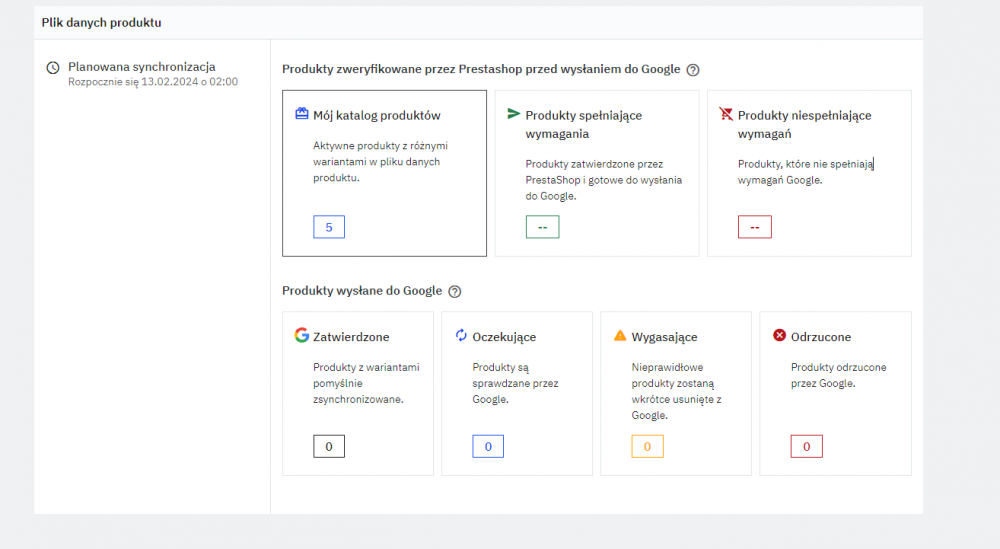The width and height of the screenshot is (1000, 549).
Task: Open help tooltip for Prestashop verified products
Action: tap(693, 70)
